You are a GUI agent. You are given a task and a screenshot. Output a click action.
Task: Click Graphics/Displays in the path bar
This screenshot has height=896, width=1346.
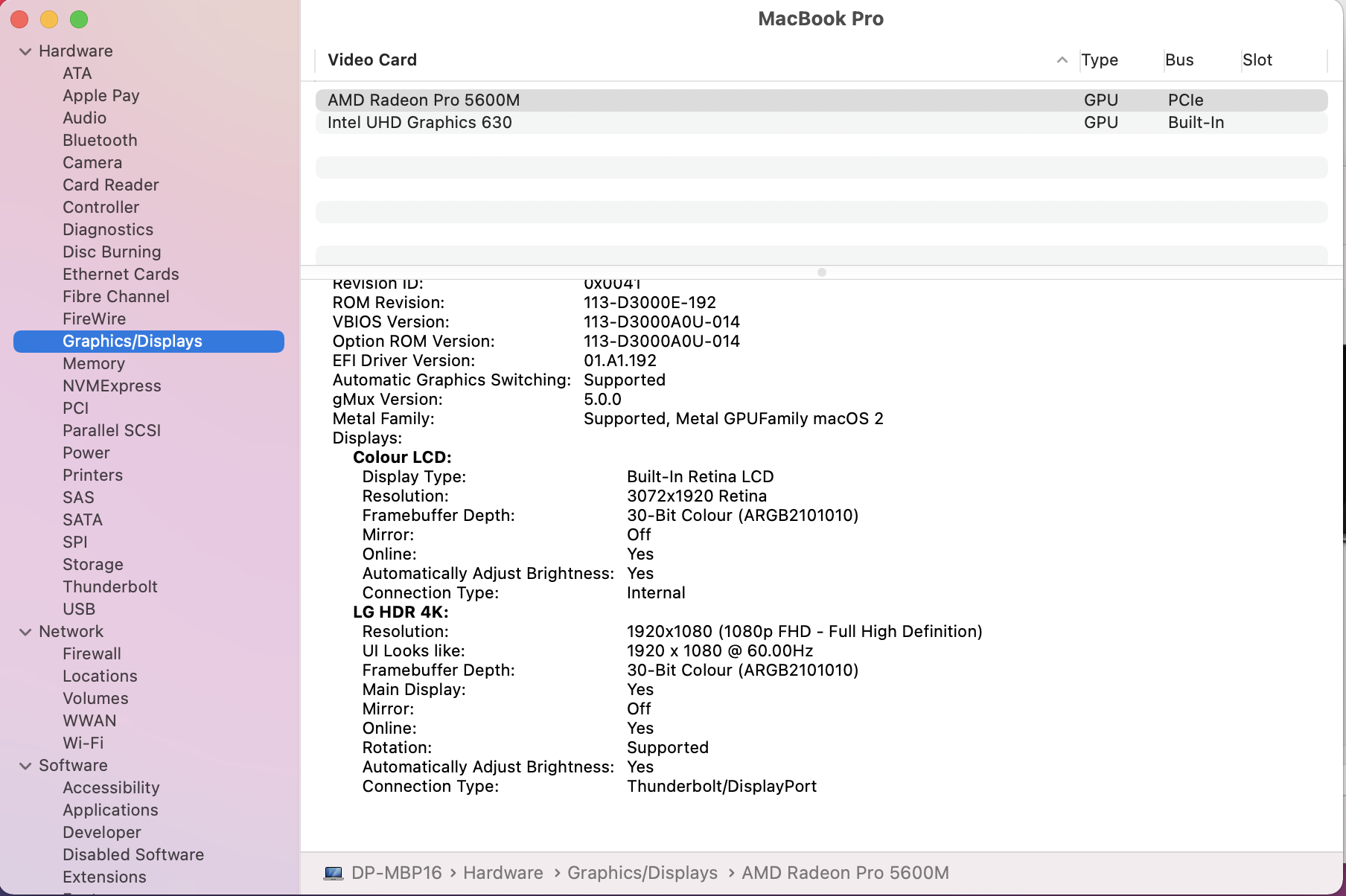click(642, 873)
